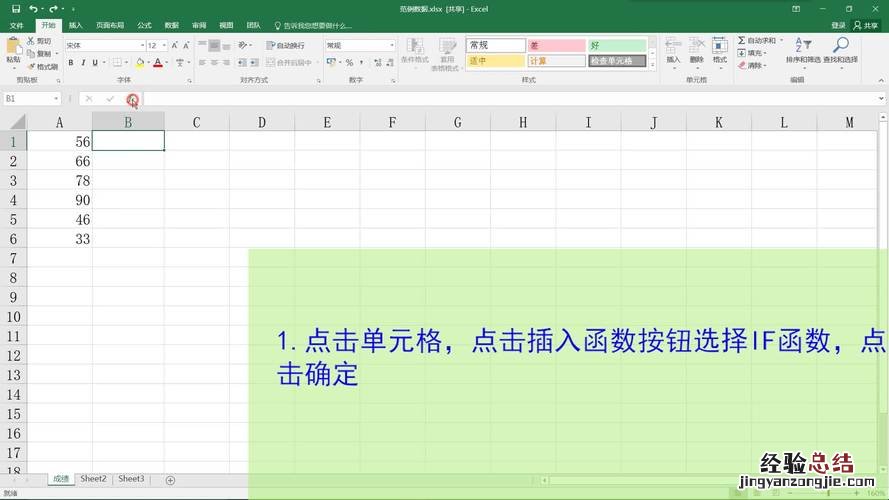Open Find and Select magnifier

[840, 50]
